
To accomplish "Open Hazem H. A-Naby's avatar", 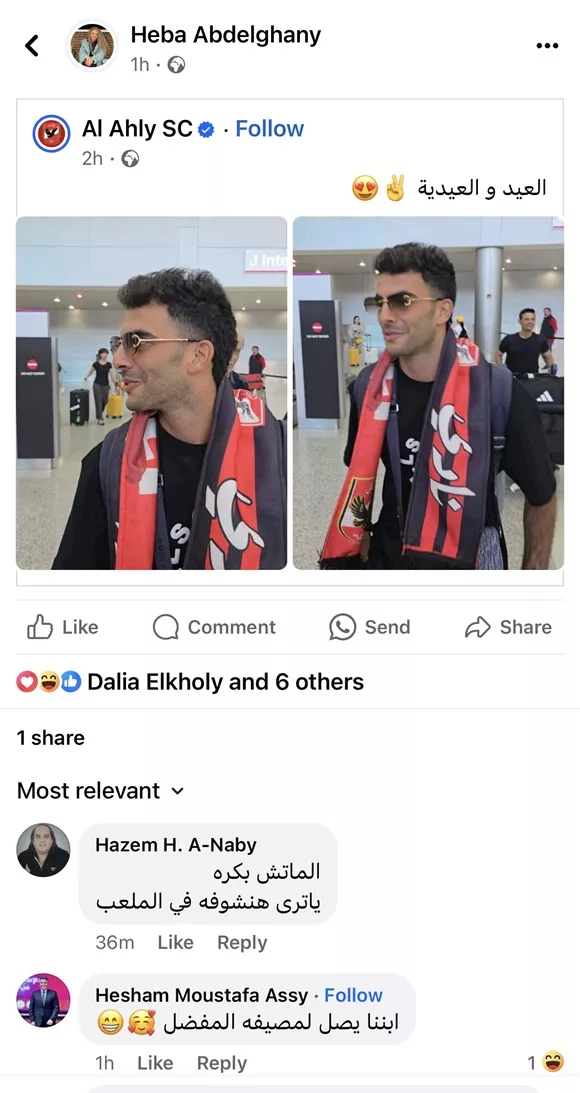I will pos(43,850).
